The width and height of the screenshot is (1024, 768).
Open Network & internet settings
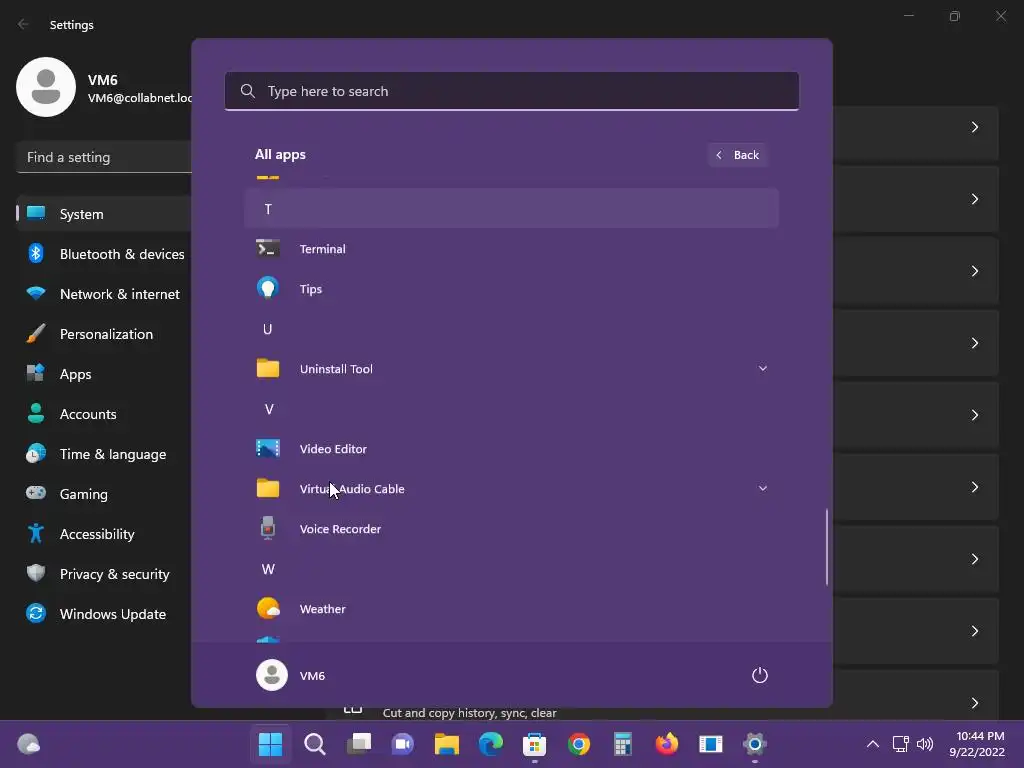[x=104, y=294]
